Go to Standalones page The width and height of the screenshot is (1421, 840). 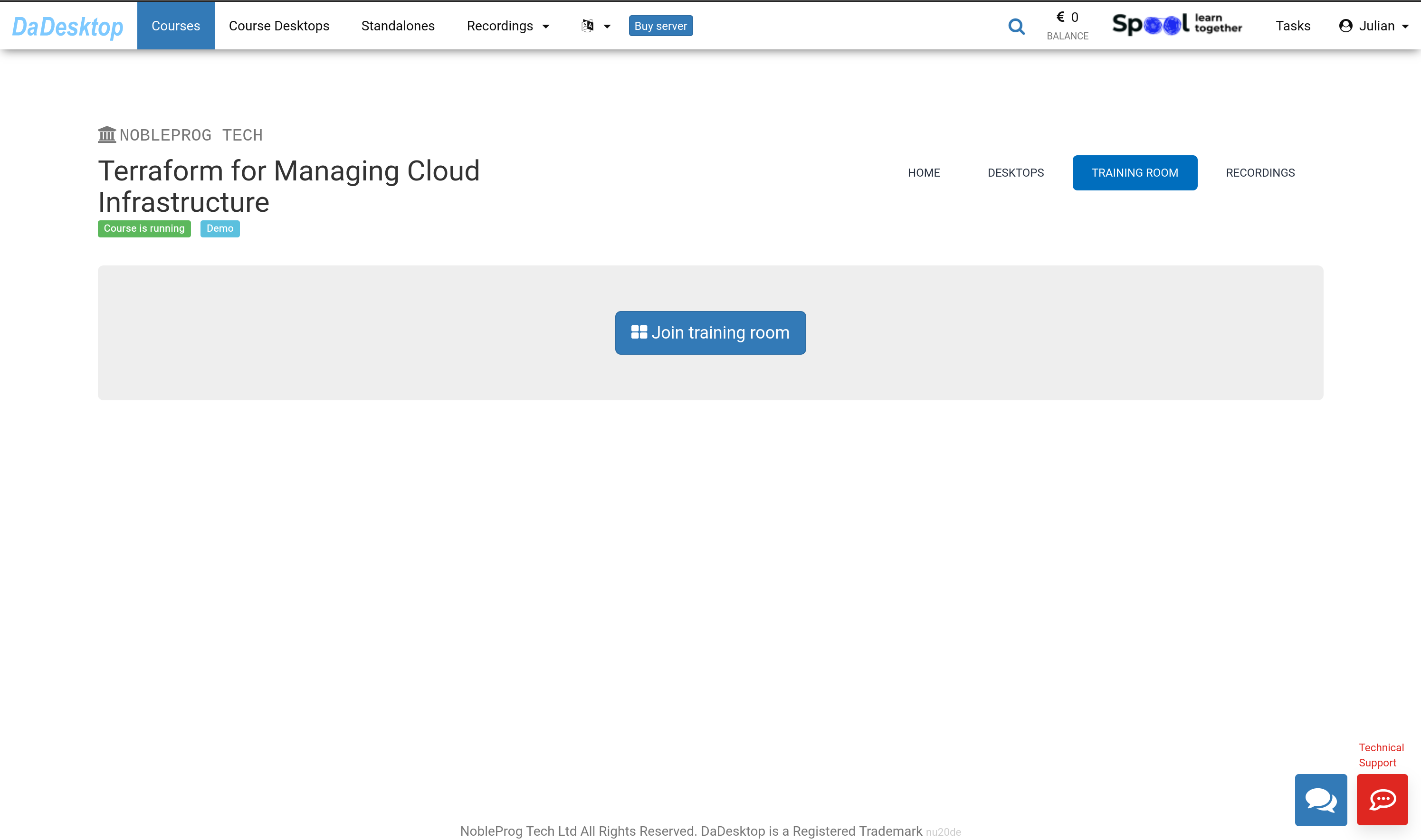pyautogui.click(x=398, y=26)
